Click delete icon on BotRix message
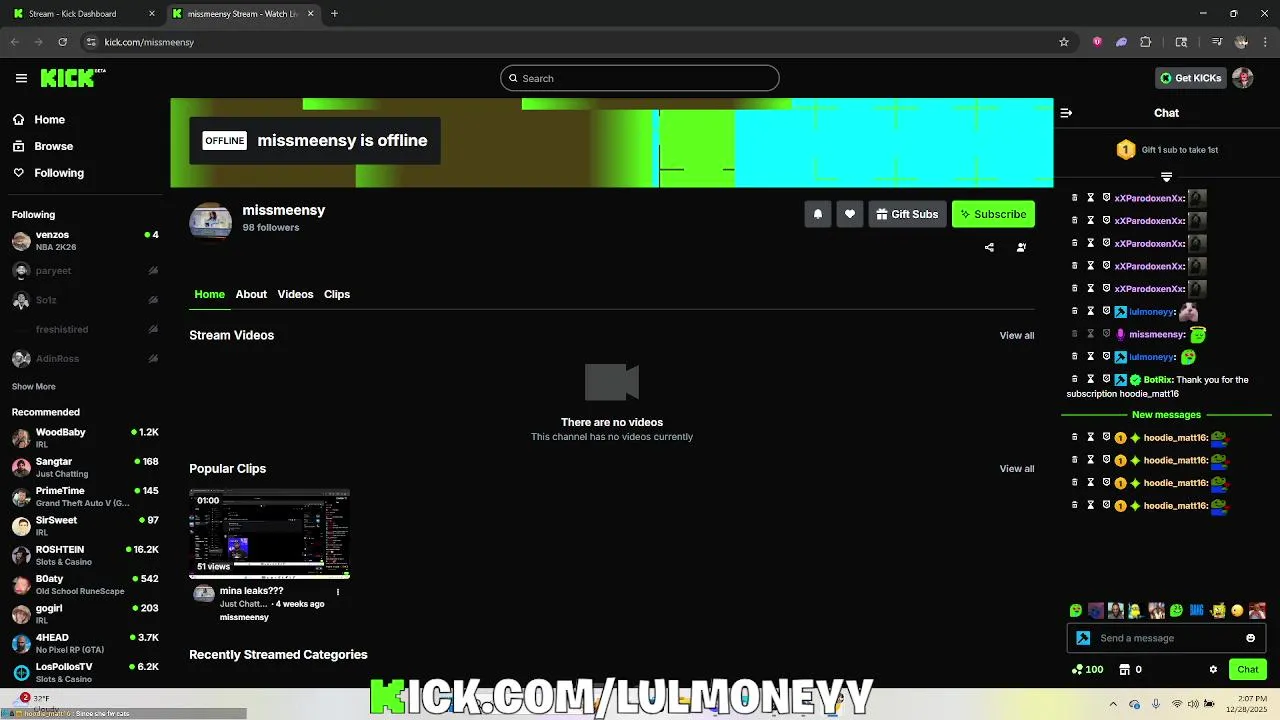 click(1075, 379)
